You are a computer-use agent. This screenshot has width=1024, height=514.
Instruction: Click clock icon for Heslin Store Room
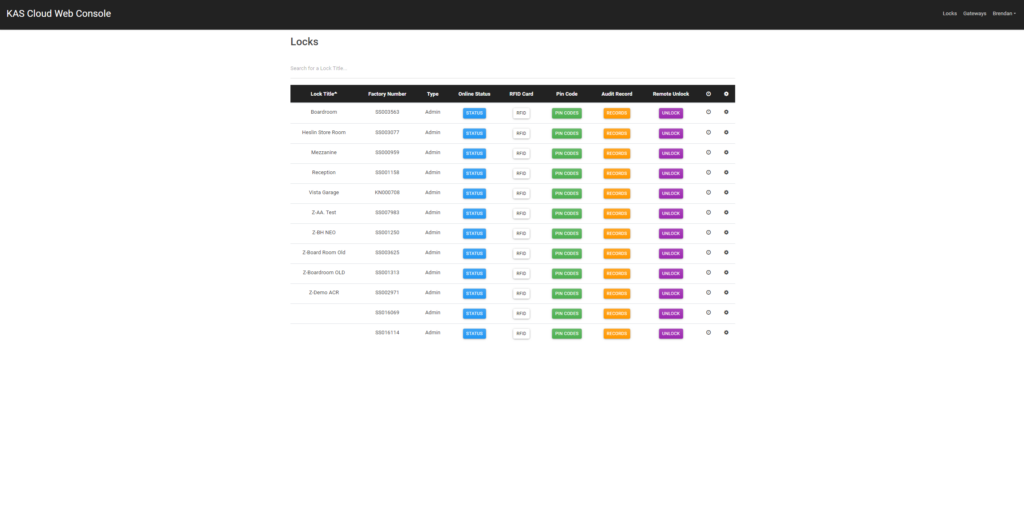(708, 132)
